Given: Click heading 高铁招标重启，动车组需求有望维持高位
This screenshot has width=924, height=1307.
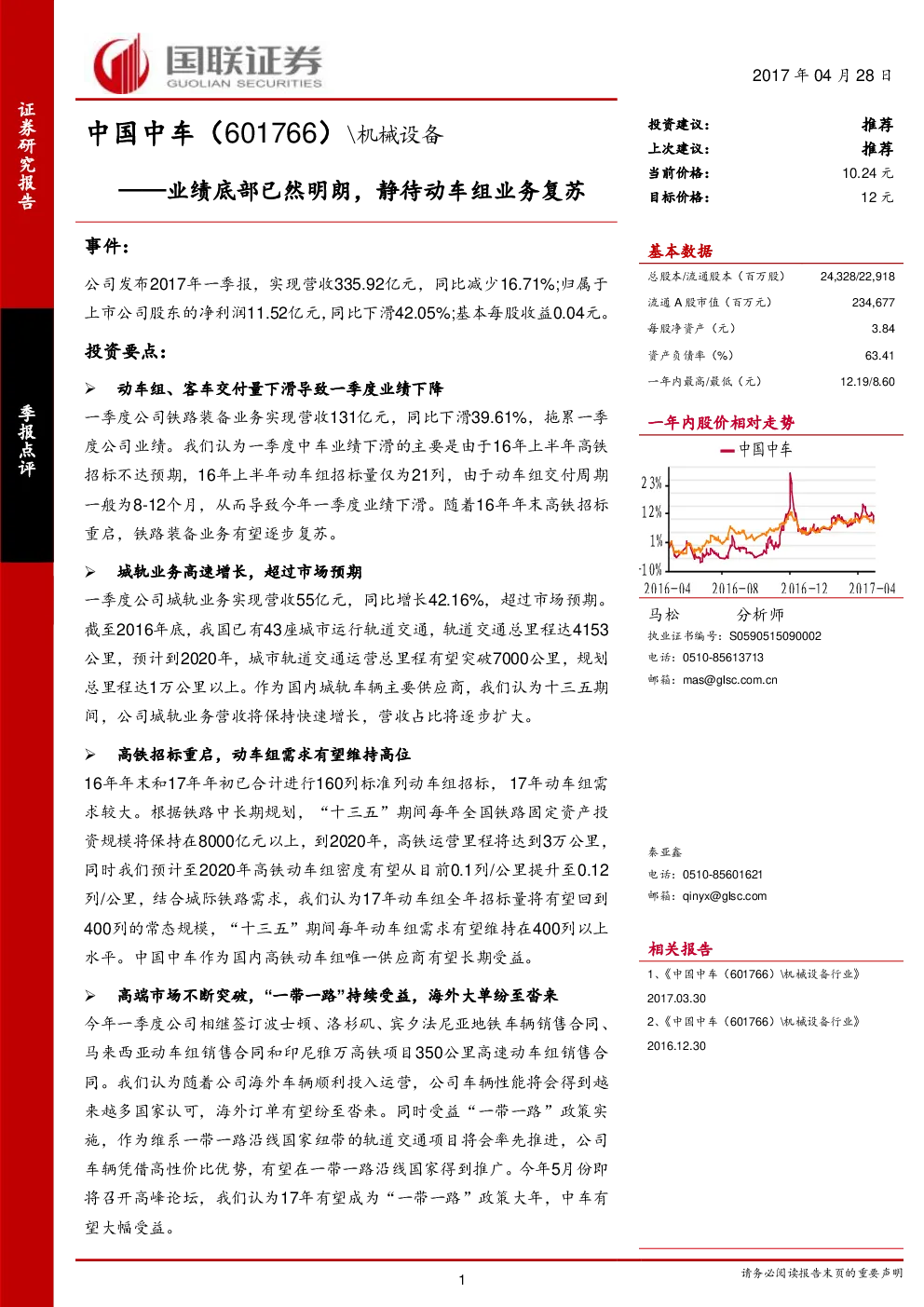Looking at the screenshot, I should 264,755.
